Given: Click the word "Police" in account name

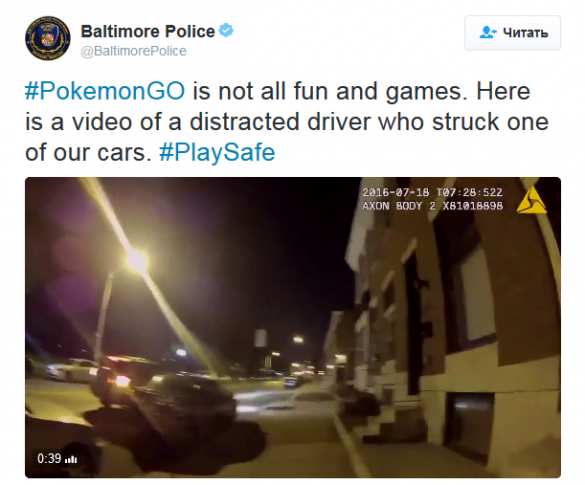Looking at the screenshot, I should click(x=190, y=31).
